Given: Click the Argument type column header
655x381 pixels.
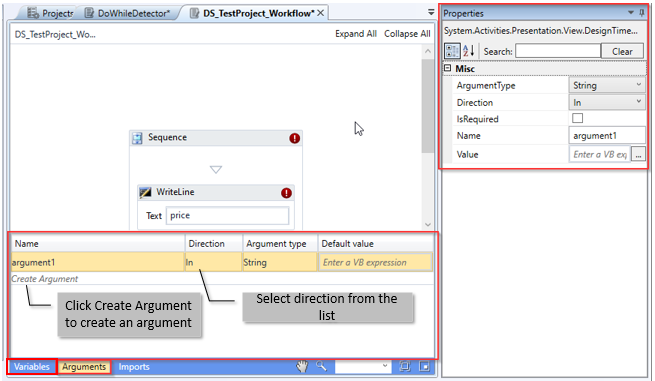Looking at the screenshot, I should [280, 244].
